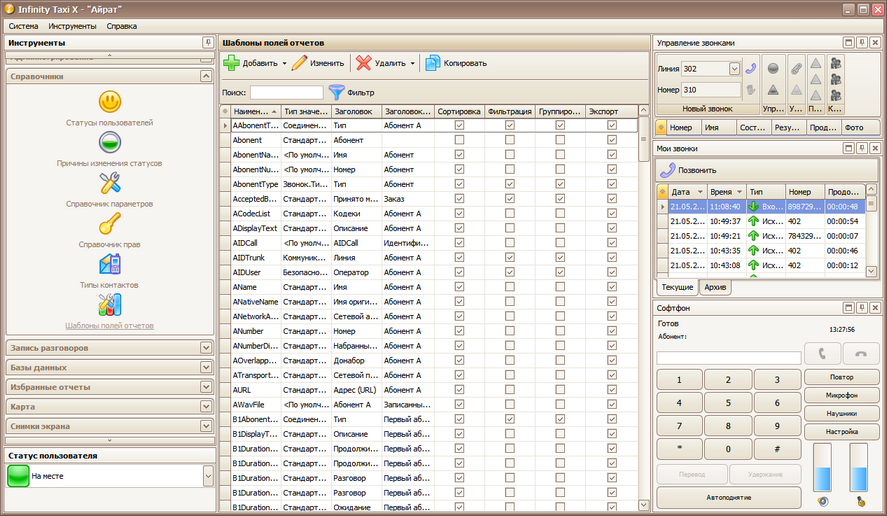
Task: Pin the Софтфон panel
Action: coord(862,308)
